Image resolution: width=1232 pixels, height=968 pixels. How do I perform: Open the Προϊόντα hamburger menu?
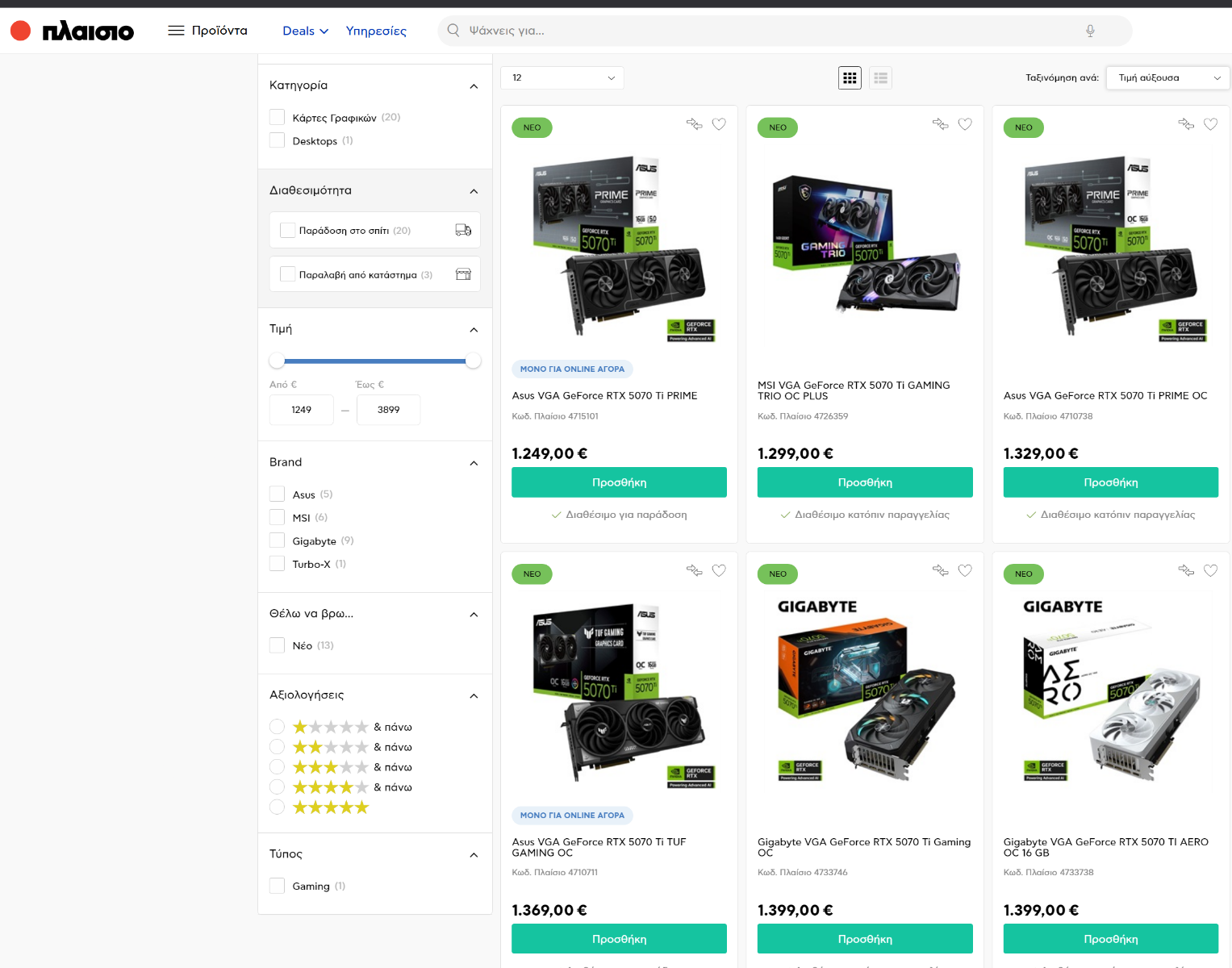point(207,31)
